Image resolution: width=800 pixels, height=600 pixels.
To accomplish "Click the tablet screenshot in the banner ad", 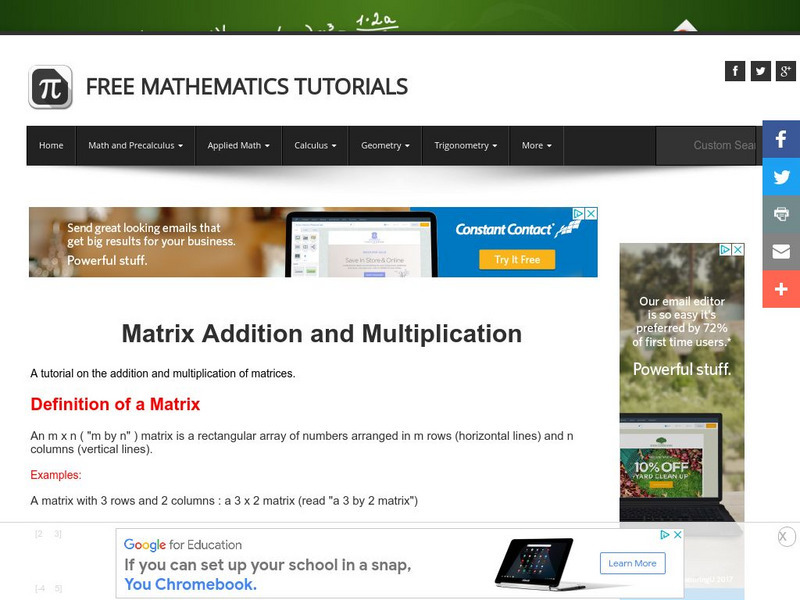I will (361, 244).
